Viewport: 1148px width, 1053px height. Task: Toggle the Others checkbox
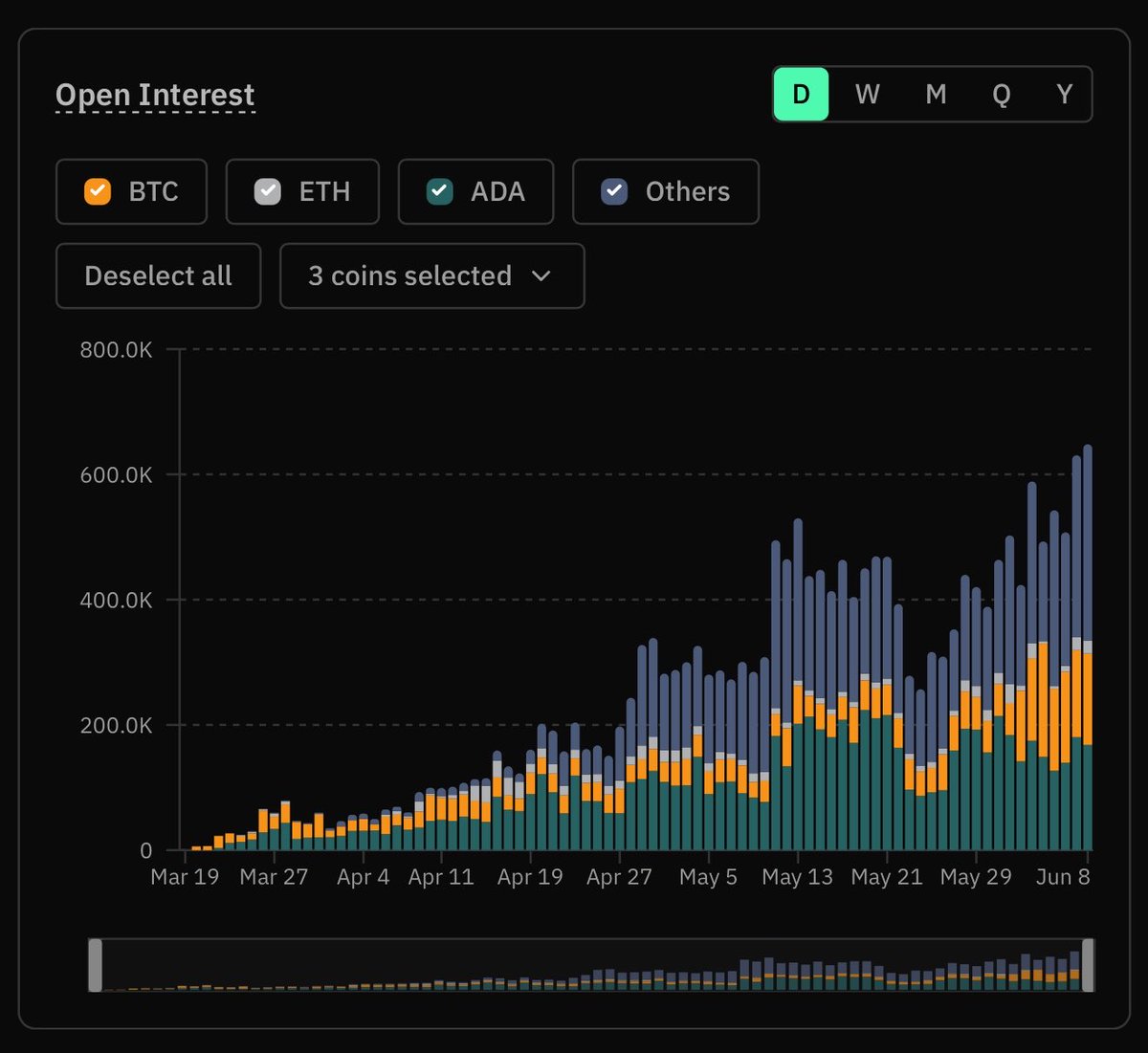(x=614, y=191)
